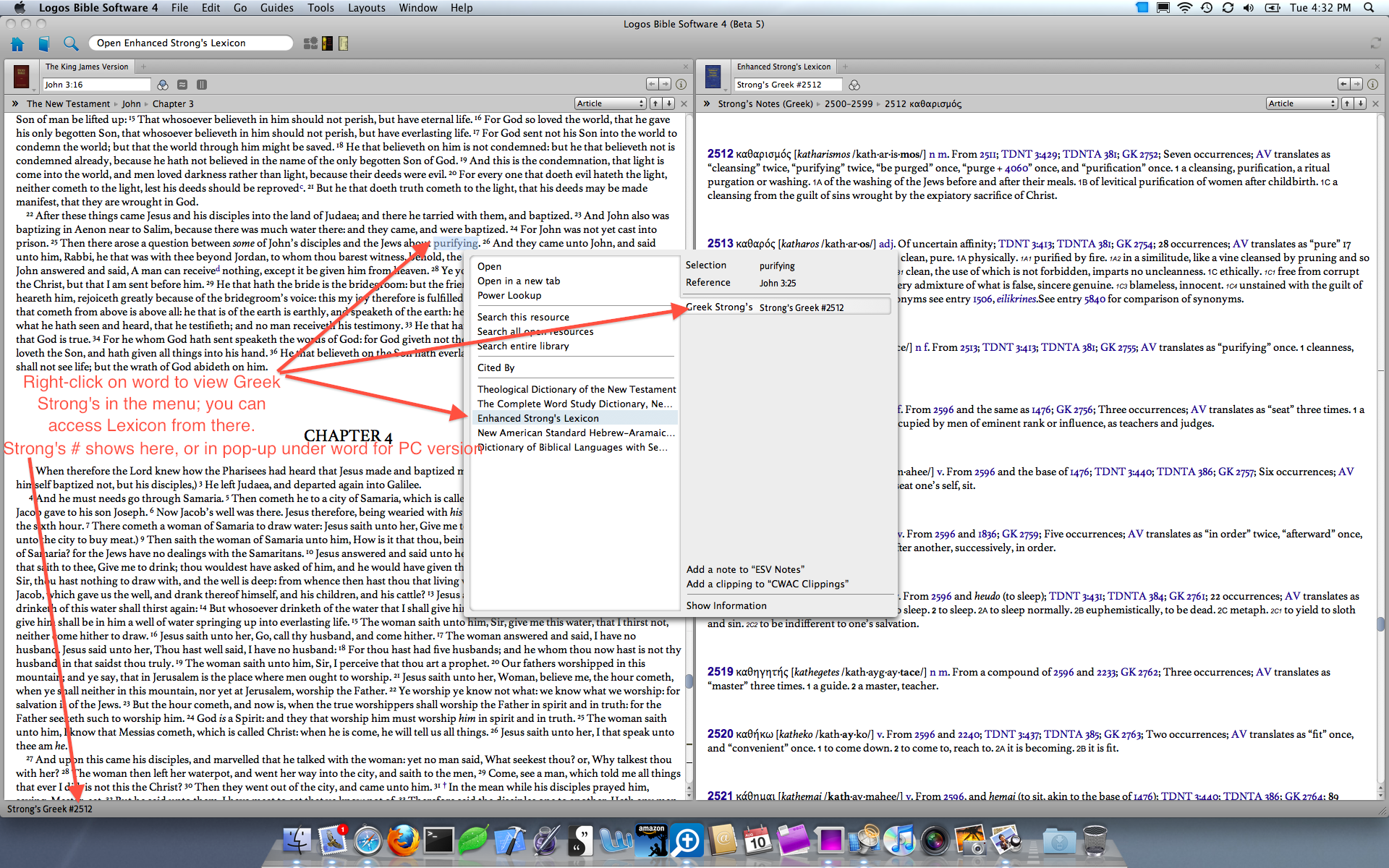Click The New Testament breadcrumb
This screenshot has height=868, width=1389.
(x=69, y=103)
